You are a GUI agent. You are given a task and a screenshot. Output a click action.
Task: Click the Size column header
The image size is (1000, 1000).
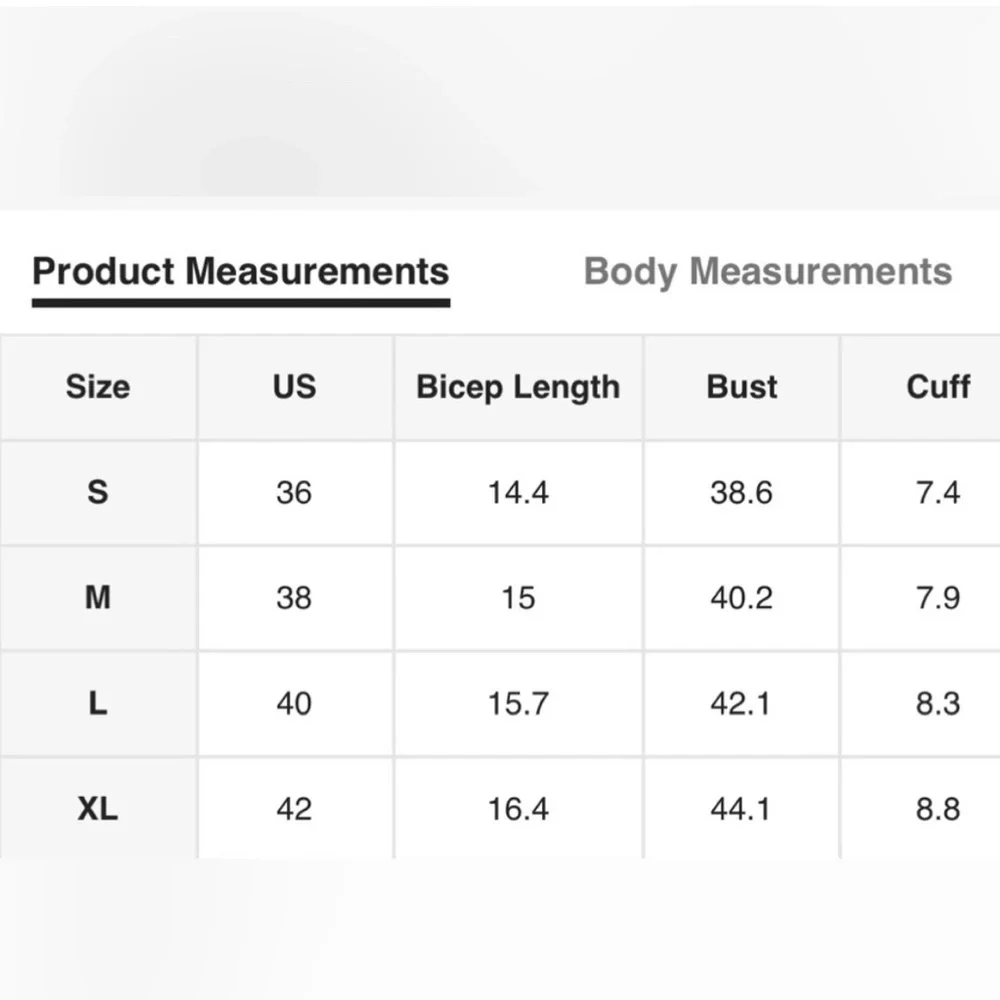[98, 387]
